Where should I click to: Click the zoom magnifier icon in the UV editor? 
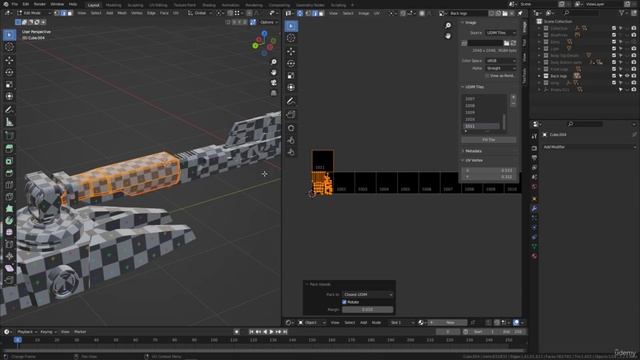coord(448,26)
